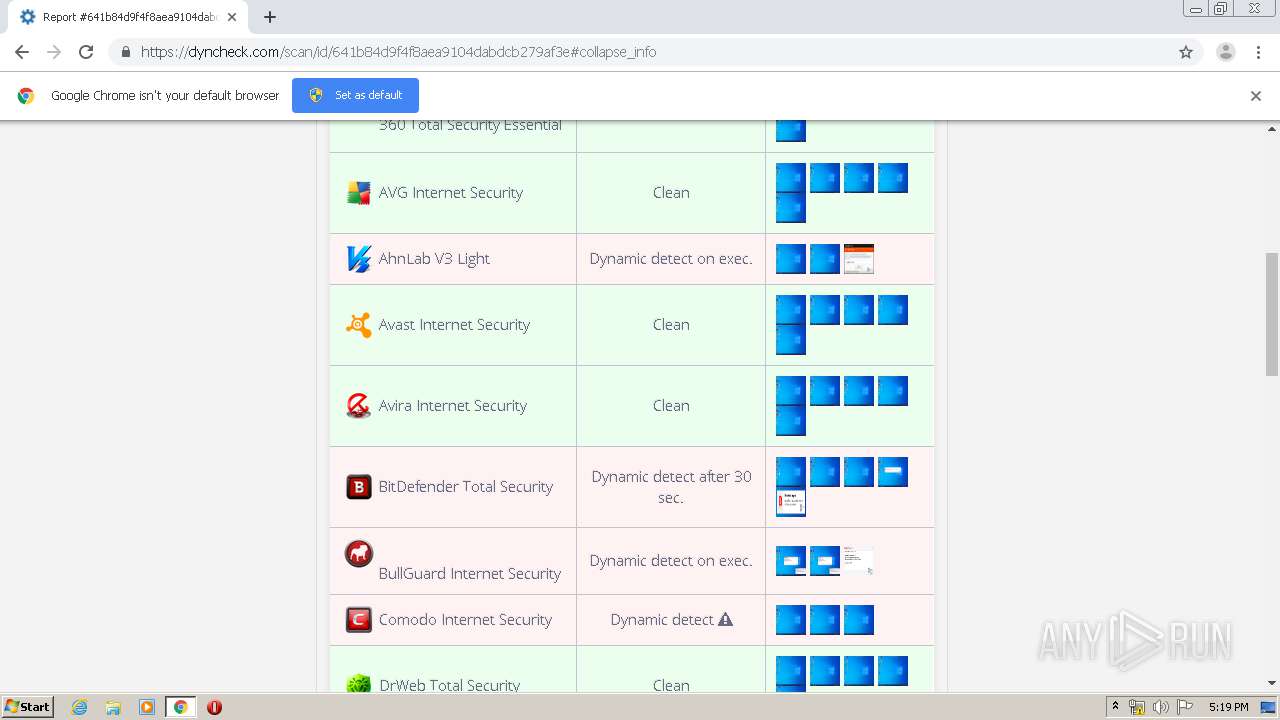Screen dimensions: 1280x720
Task: Open BitDefender alert screenshot thumbnail on second row
Action: (791, 502)
